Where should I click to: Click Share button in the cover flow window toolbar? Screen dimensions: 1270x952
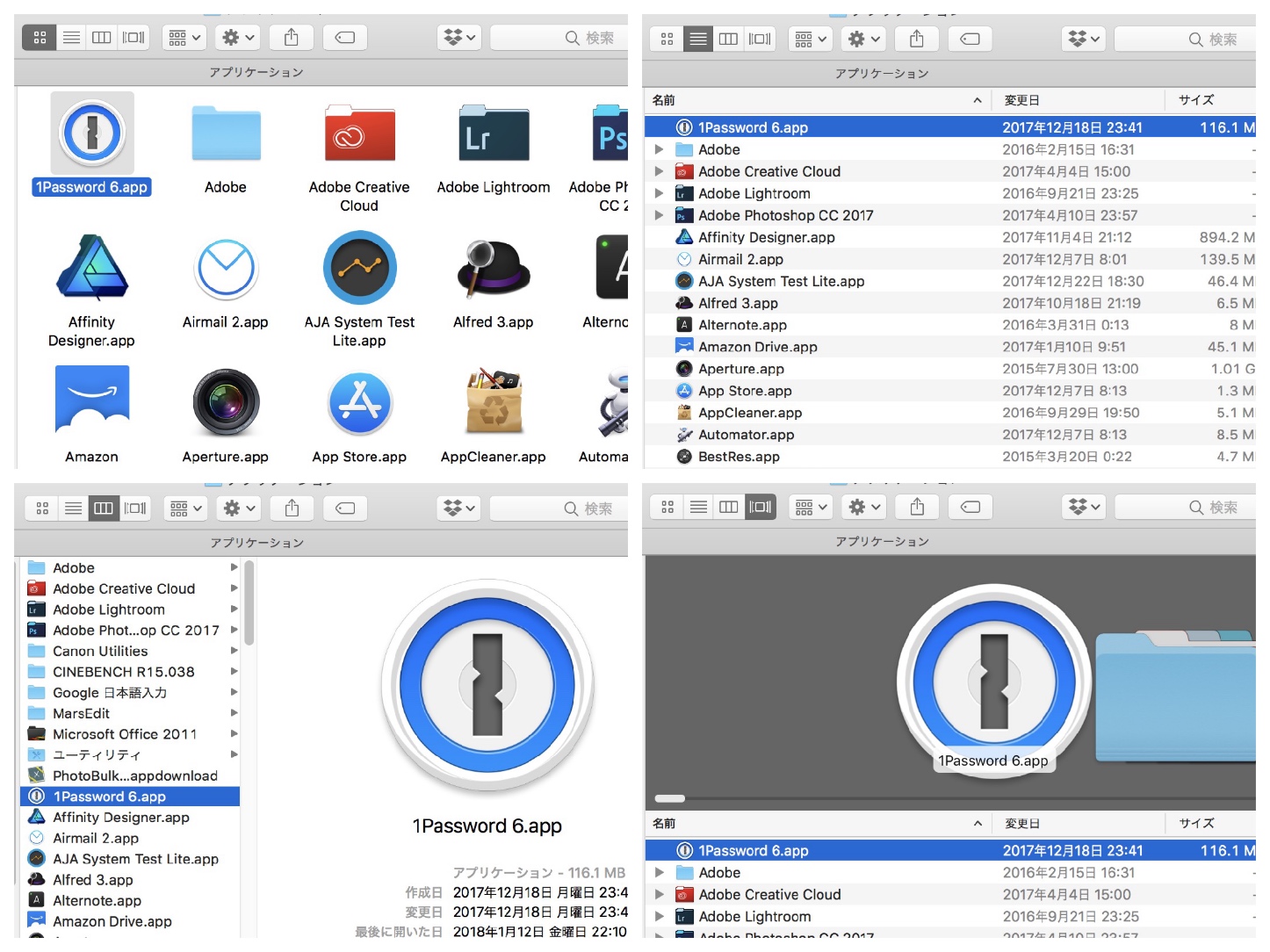(x=918, y=507)
